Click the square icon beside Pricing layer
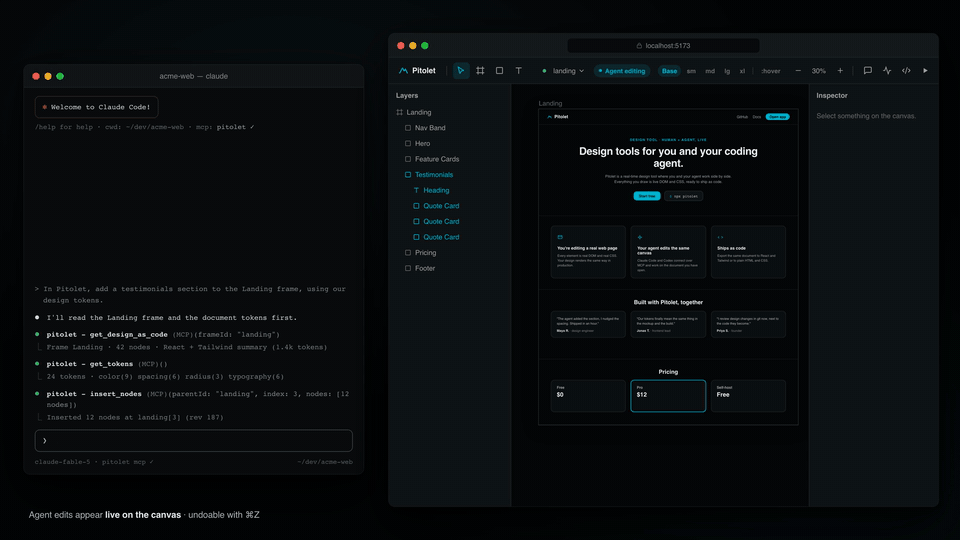Screen dimensions: 960x540 408,252
